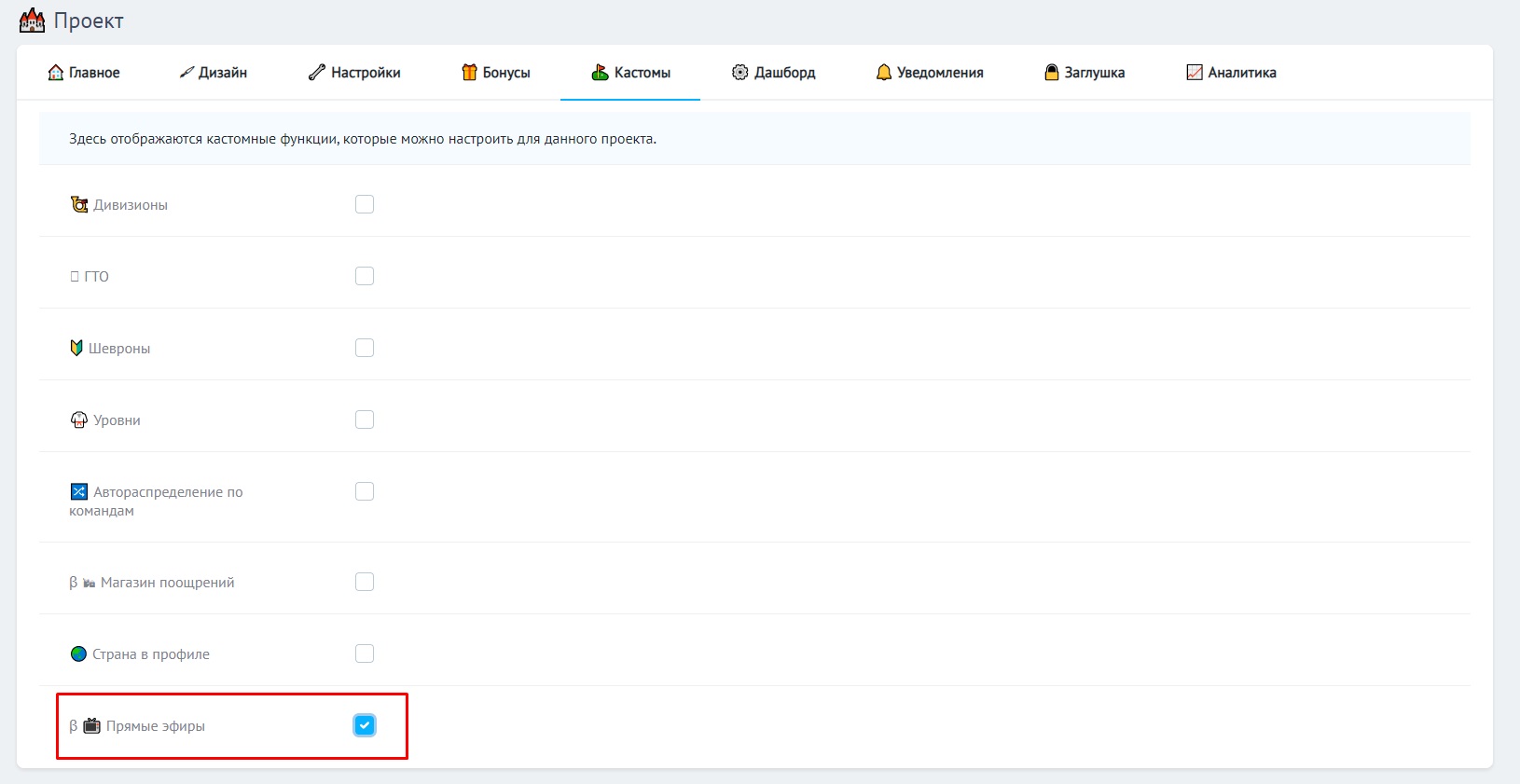
Task: Click the small icon beside Магазин поощрений
Action: 89,583
